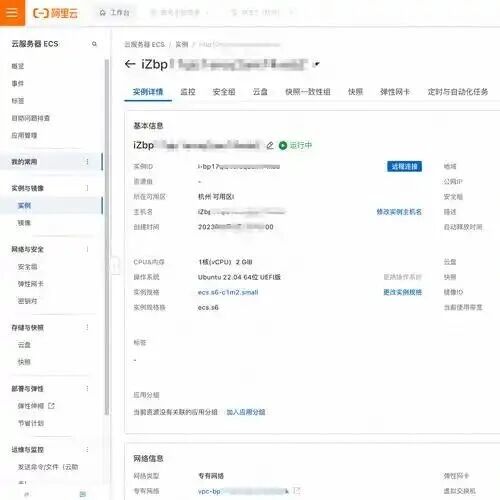Click 加入应用分组 link
The width and height of the screenshot is (500, 500).
coord(246,412)
